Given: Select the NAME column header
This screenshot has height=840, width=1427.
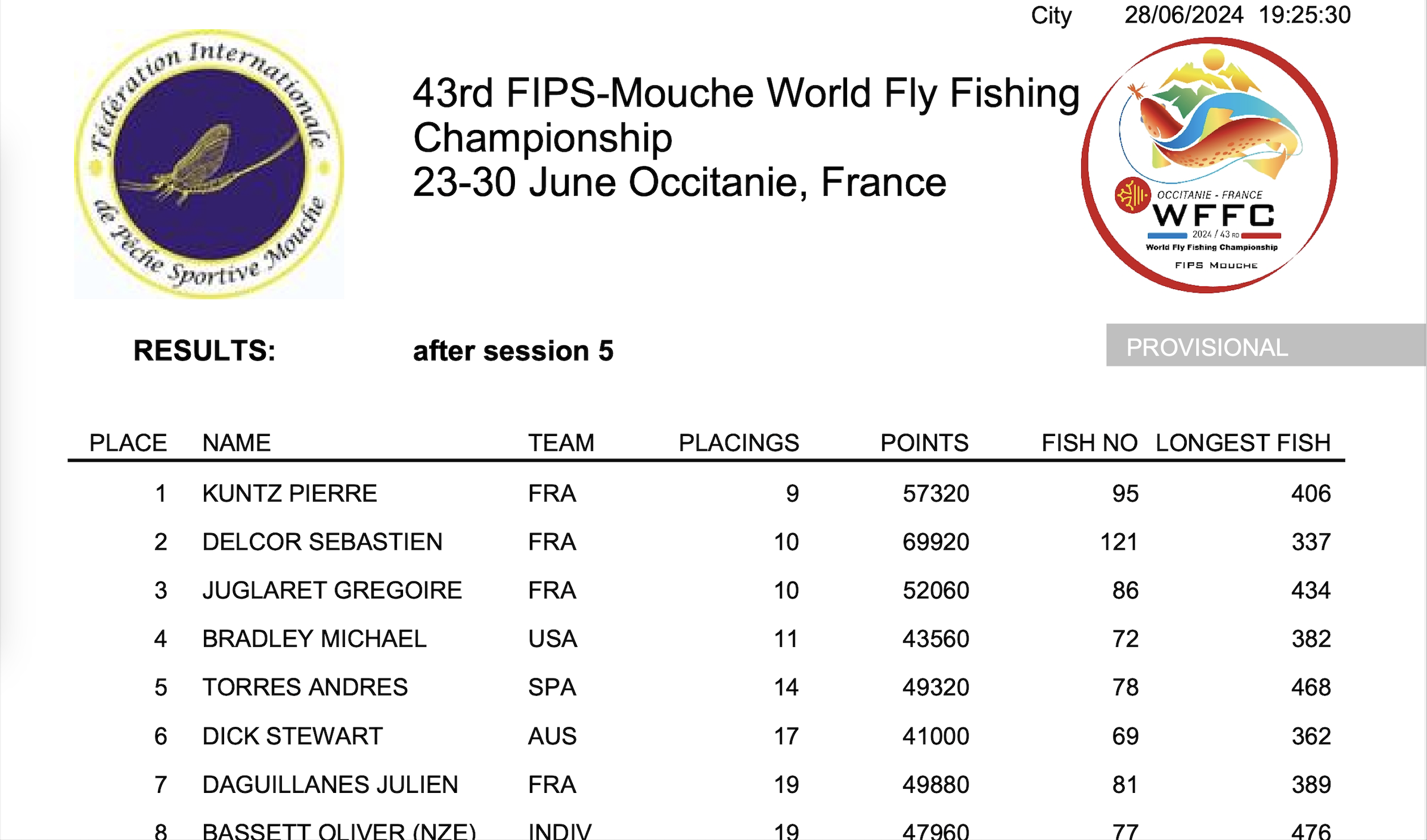Looking at the screenshot, I should pos(237,443).
